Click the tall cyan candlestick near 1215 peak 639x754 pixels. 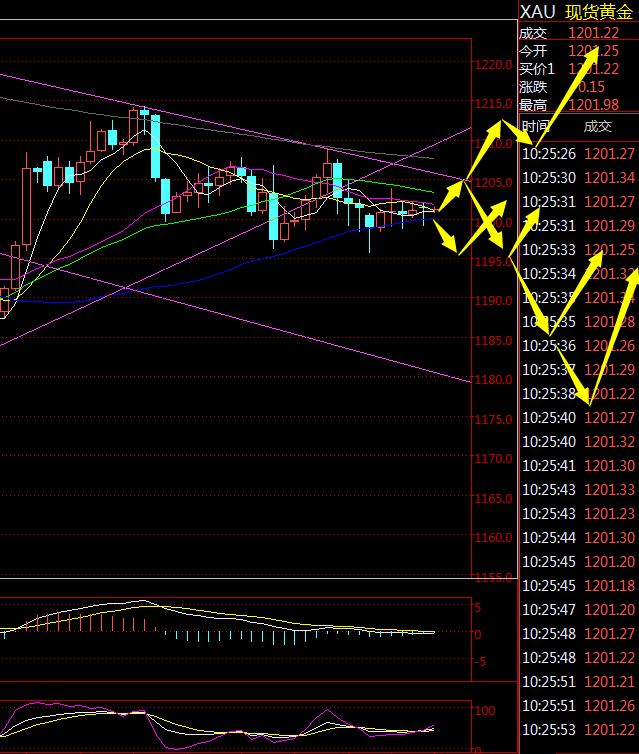(155, 147)
